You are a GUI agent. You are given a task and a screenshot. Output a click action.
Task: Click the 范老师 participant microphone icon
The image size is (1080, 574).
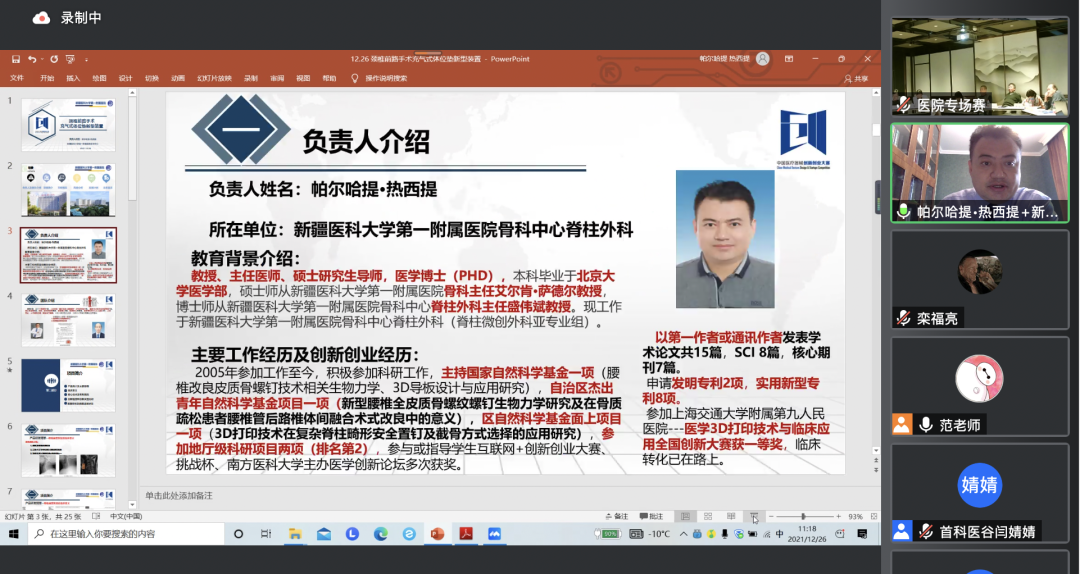click(925, 424)
